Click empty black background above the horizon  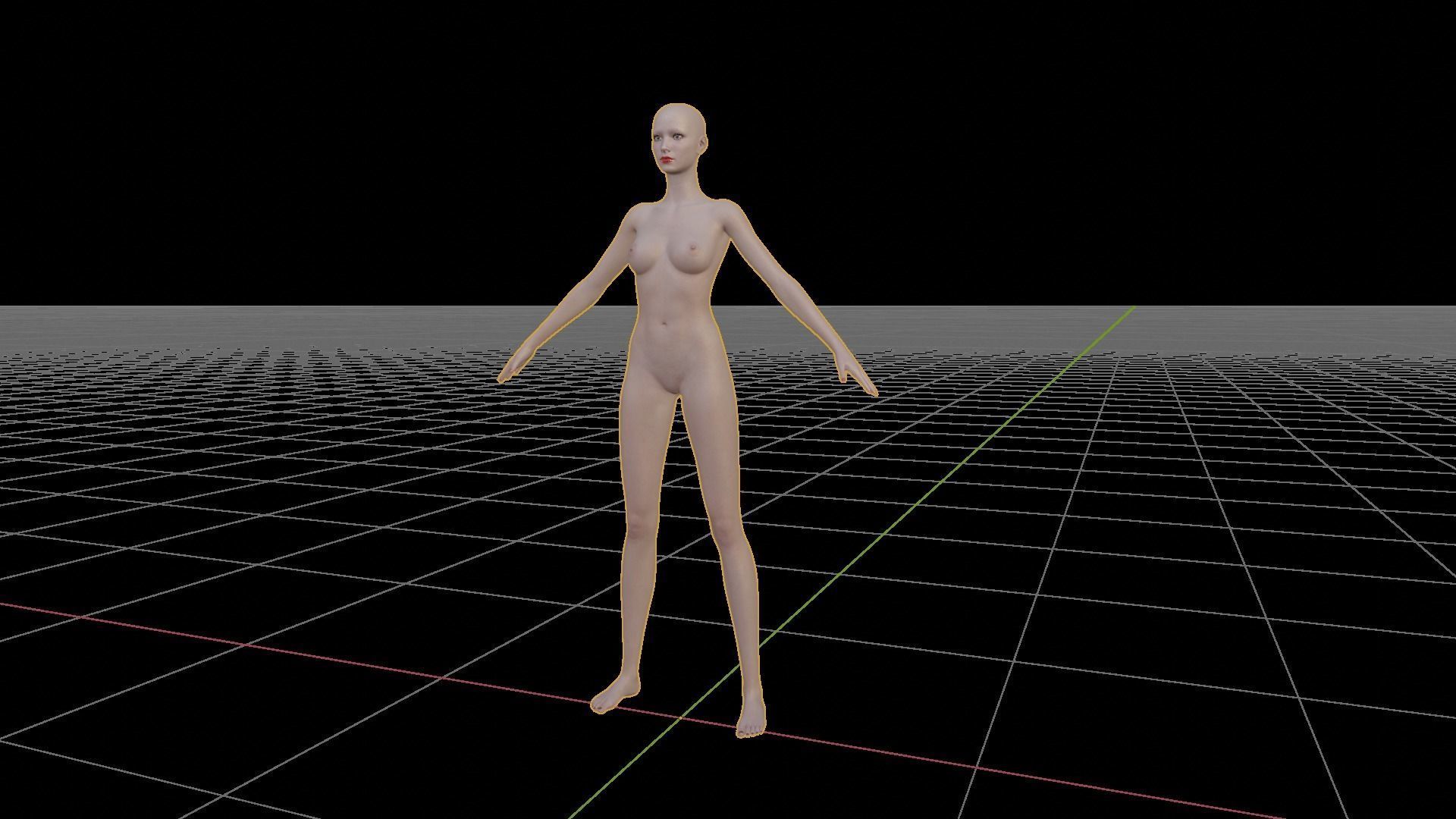[303, 152]
